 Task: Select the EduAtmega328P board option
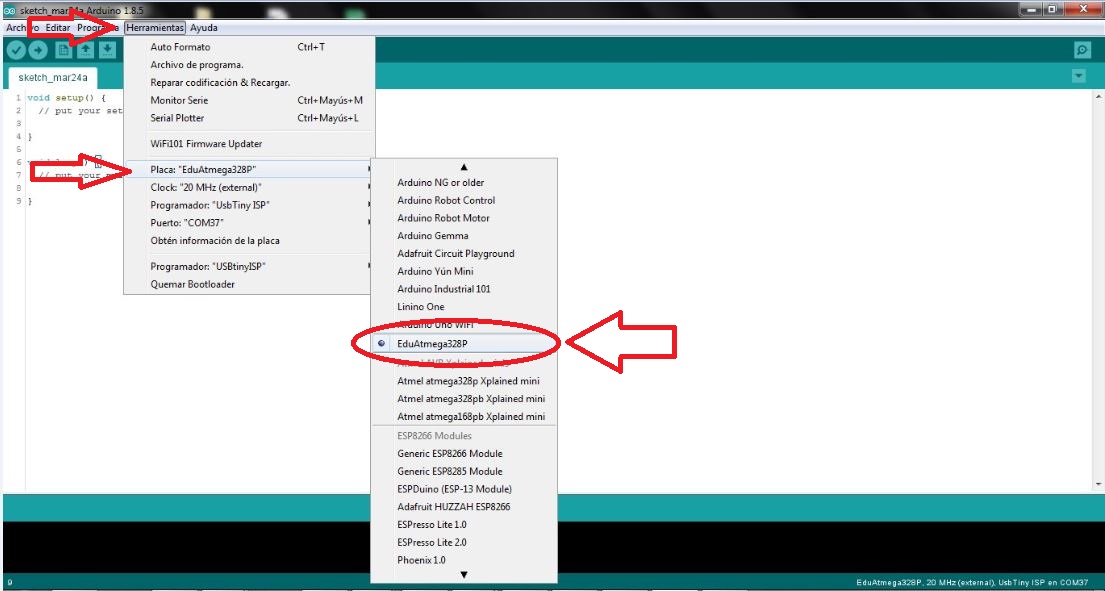coord(464,343)
